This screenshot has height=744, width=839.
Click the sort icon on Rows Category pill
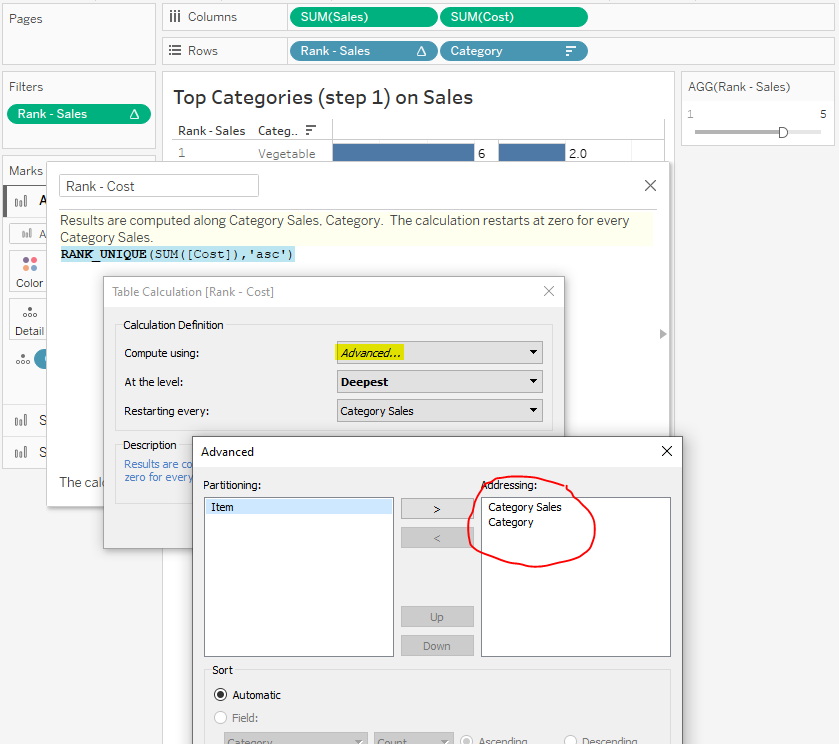tap(571, 51)
